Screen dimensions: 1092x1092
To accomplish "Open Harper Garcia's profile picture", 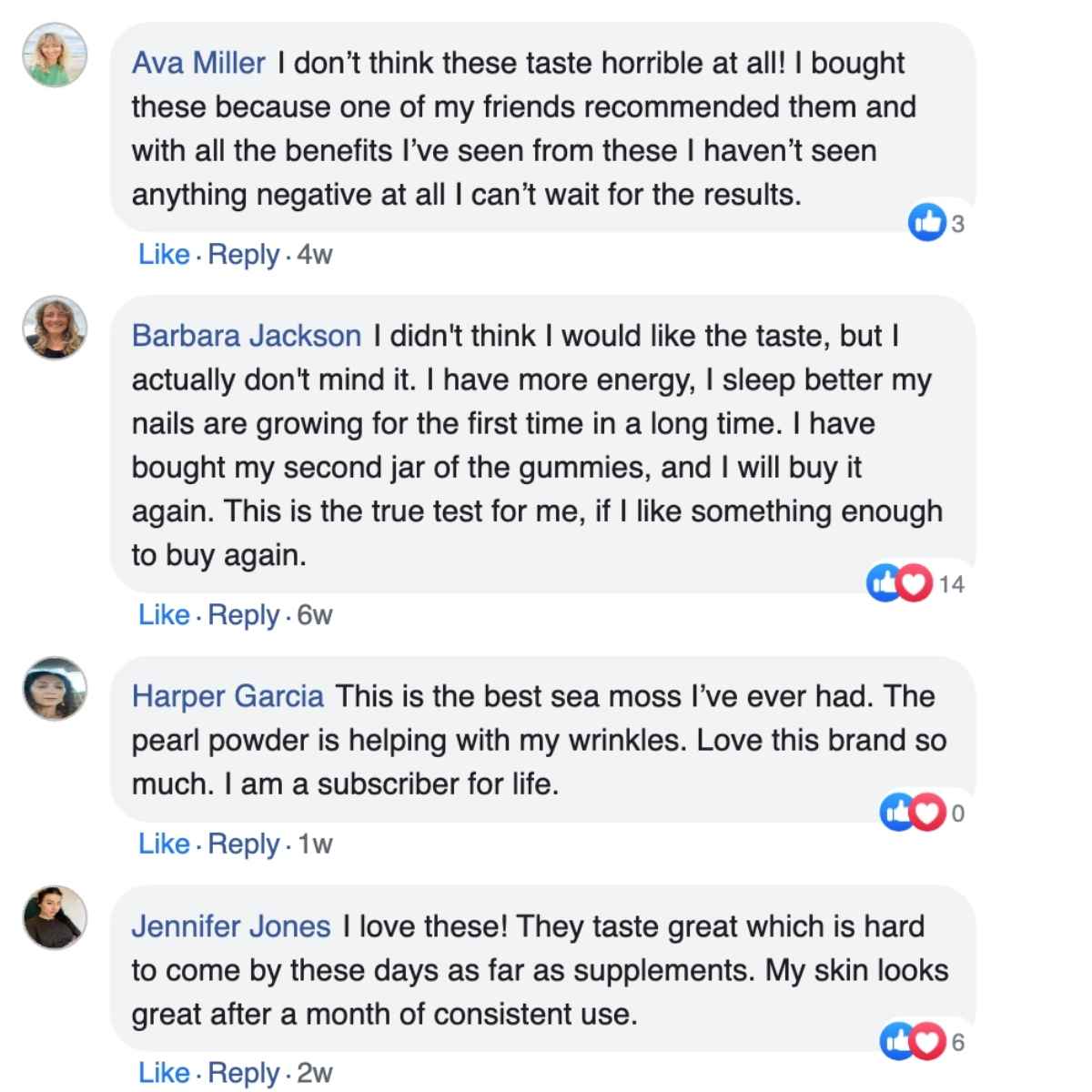I will click(x=55, y=689).
